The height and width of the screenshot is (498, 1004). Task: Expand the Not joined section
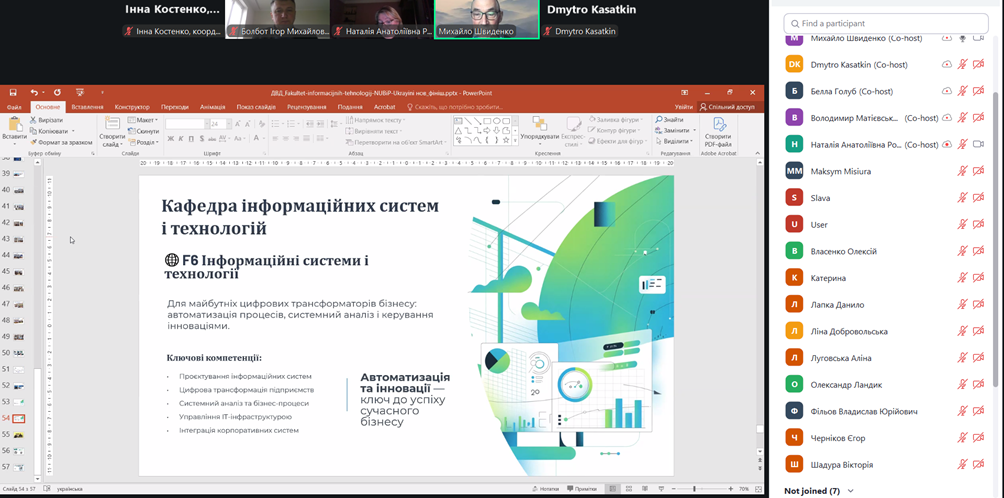(850, 491)
